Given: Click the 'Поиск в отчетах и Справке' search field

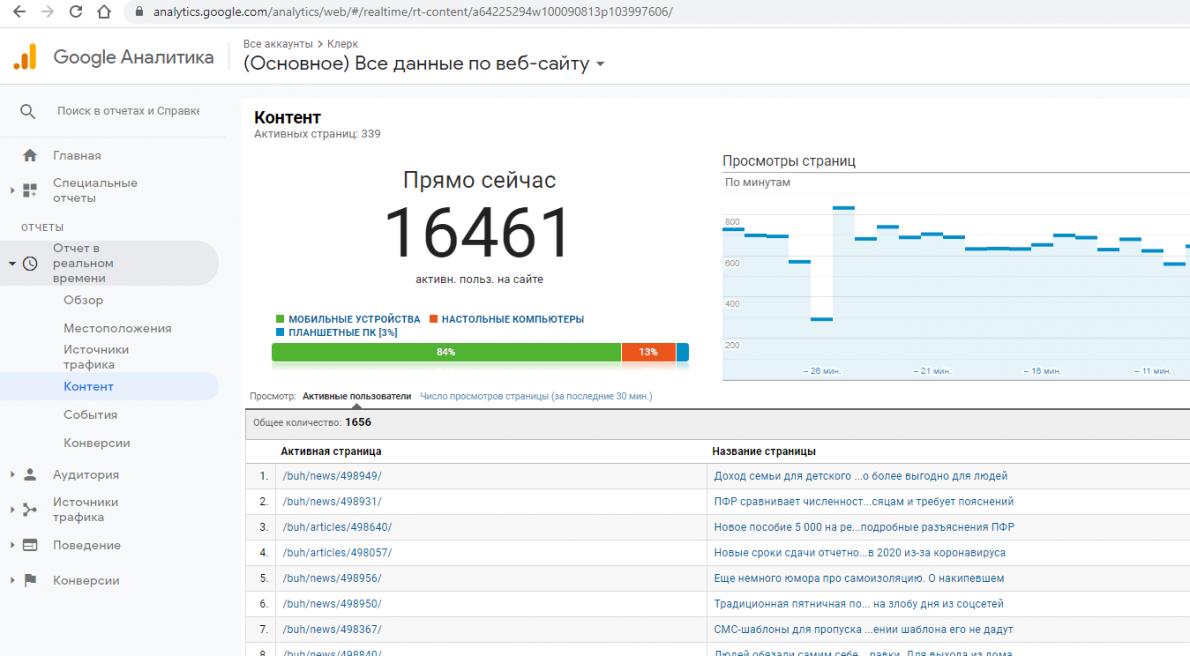Looking at the screenshot, I should click(128, 111).
